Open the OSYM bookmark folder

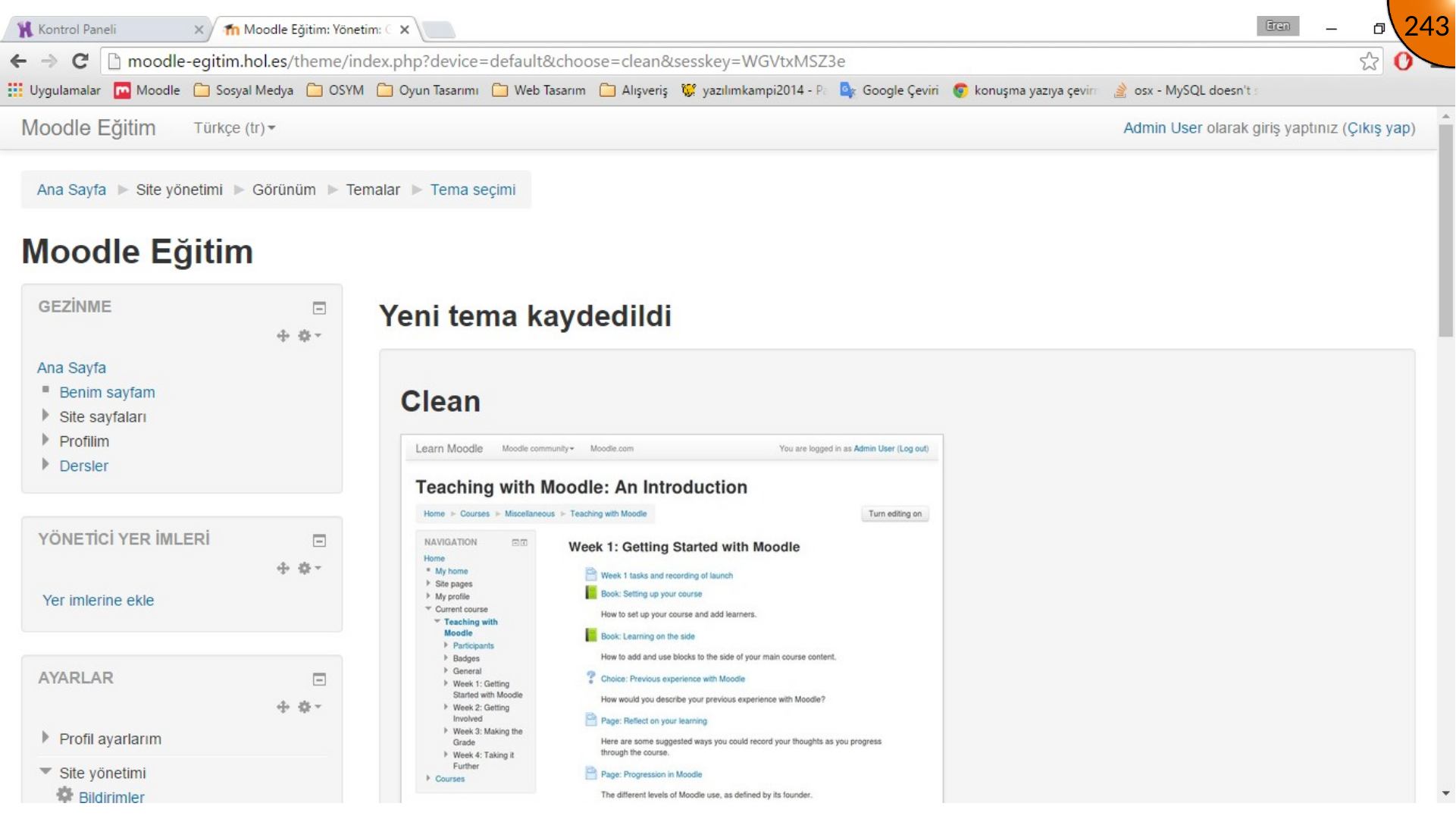(335, 90)
